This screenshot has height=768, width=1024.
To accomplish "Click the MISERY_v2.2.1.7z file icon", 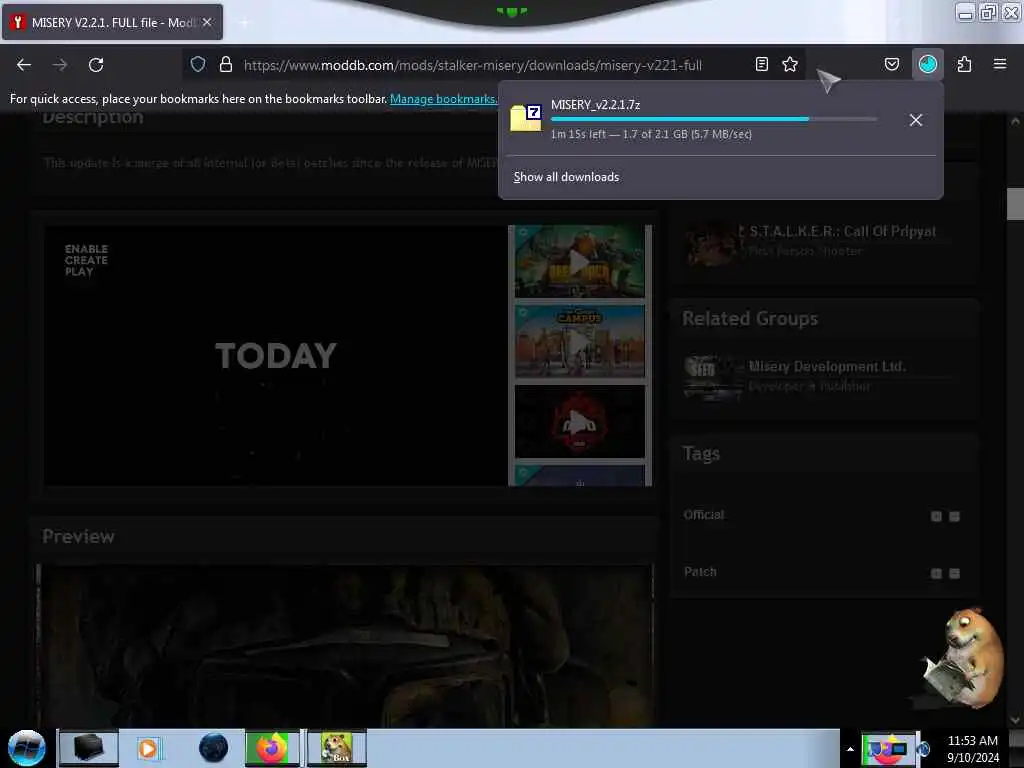I will click(526, 118).
